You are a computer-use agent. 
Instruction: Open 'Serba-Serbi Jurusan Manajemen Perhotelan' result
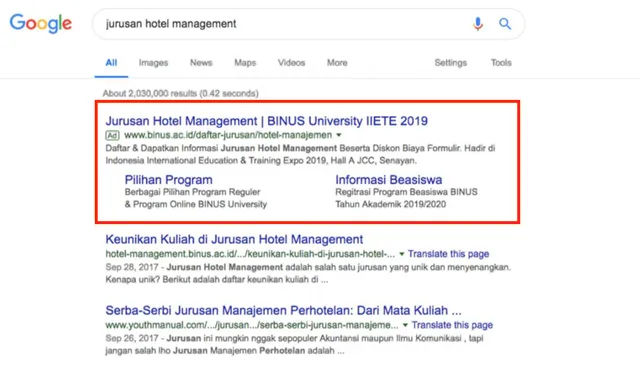coord(283,310)
